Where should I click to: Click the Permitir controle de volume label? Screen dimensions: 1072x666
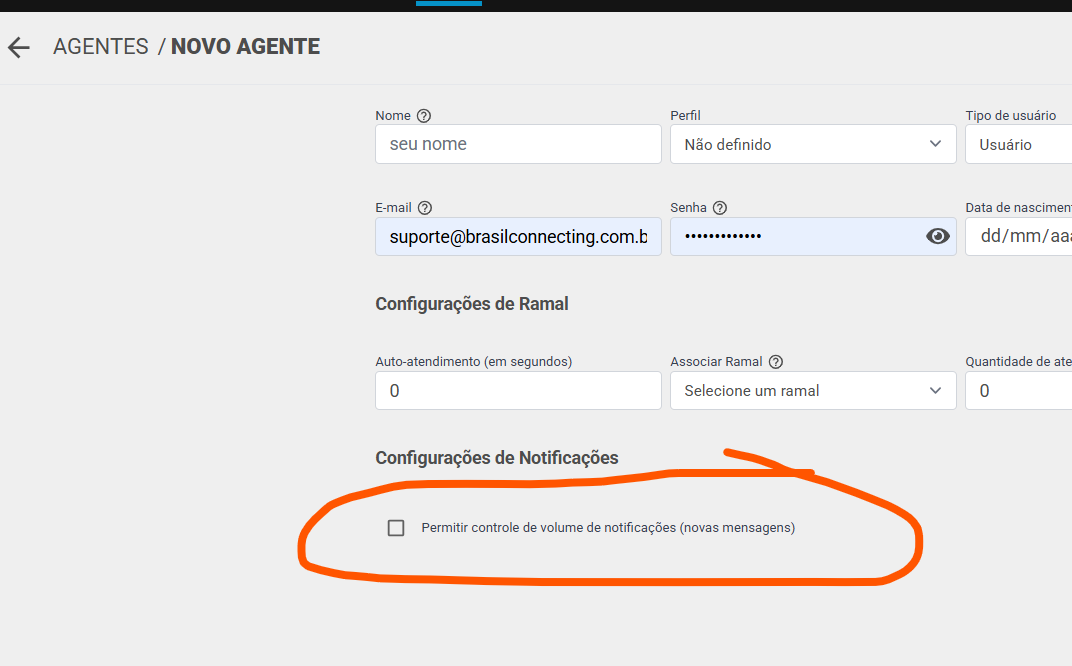tap(608, 528)
